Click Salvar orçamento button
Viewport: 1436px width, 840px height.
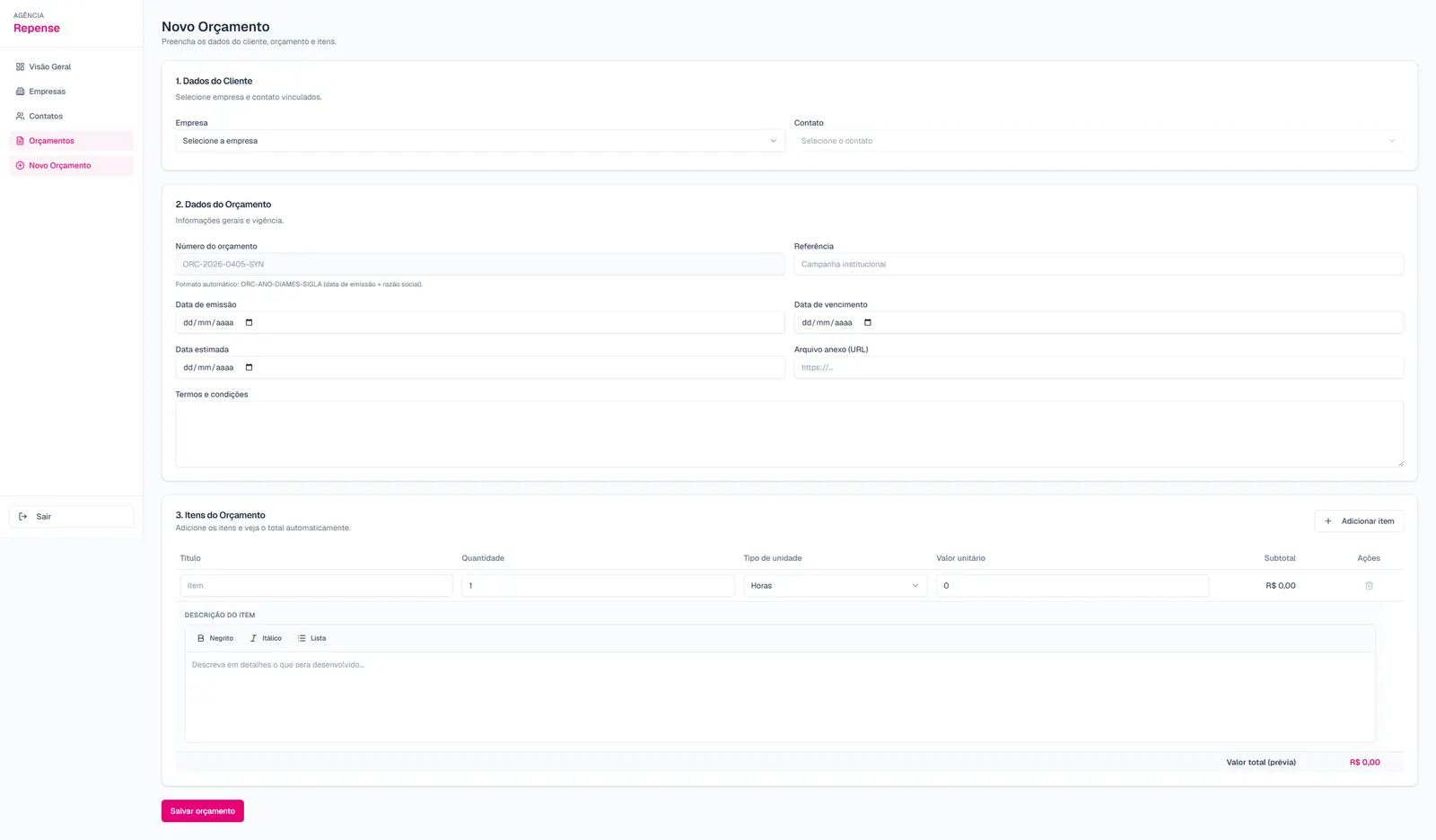[x=203, y=811]
